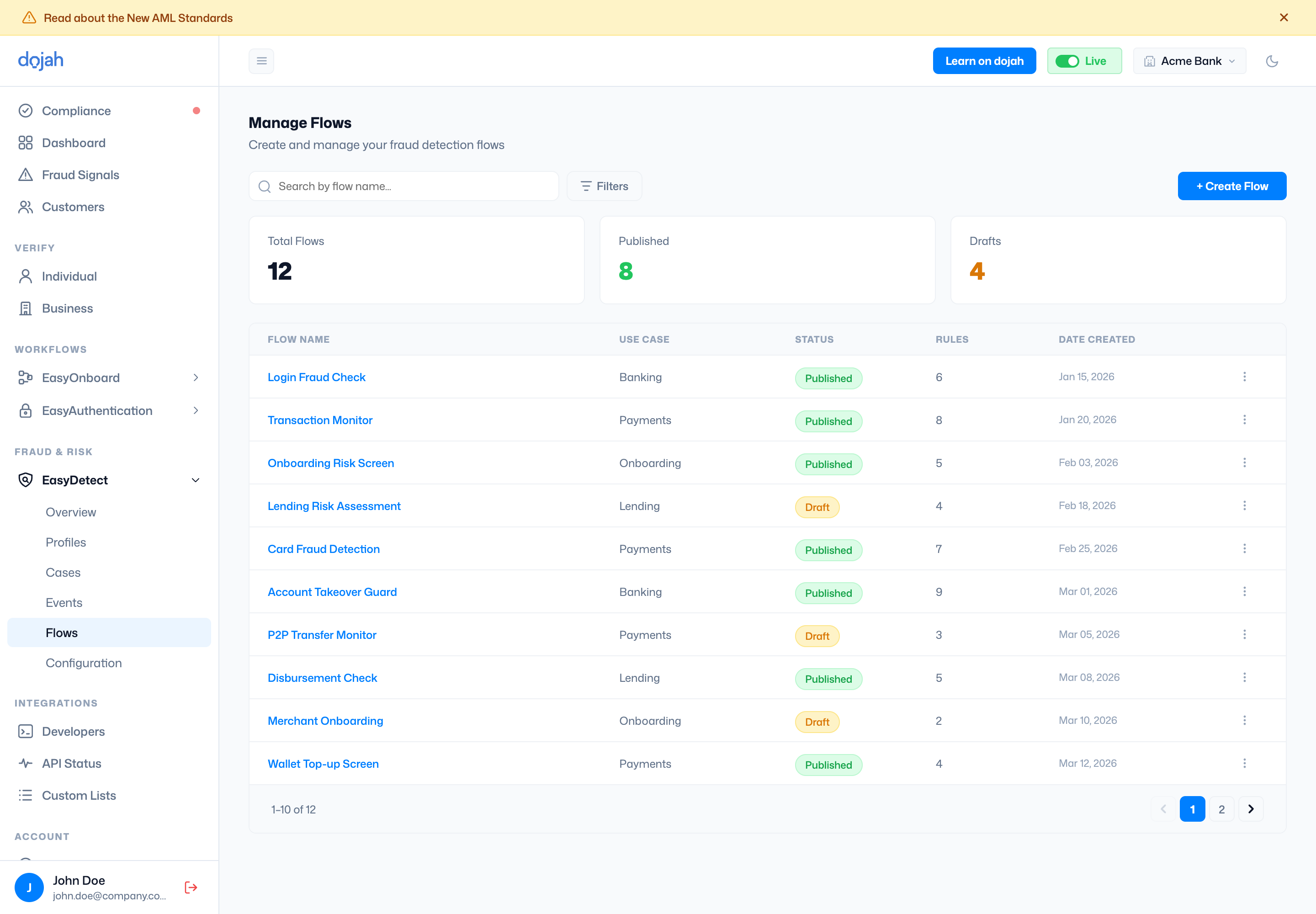Select the Flows sidebar item
The height and width of the screenshot is (914, 1316).
point(109,632)
